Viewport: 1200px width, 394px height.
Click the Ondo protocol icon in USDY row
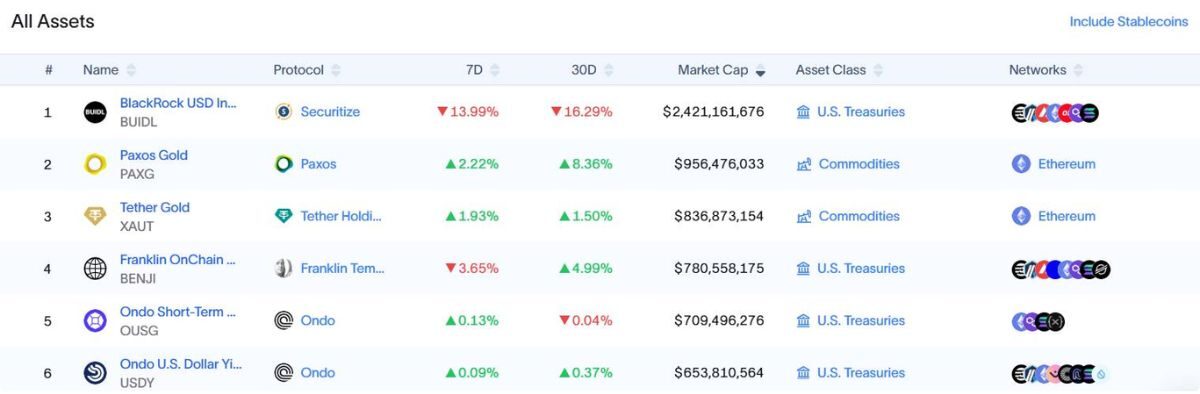[x=284, y=373]
